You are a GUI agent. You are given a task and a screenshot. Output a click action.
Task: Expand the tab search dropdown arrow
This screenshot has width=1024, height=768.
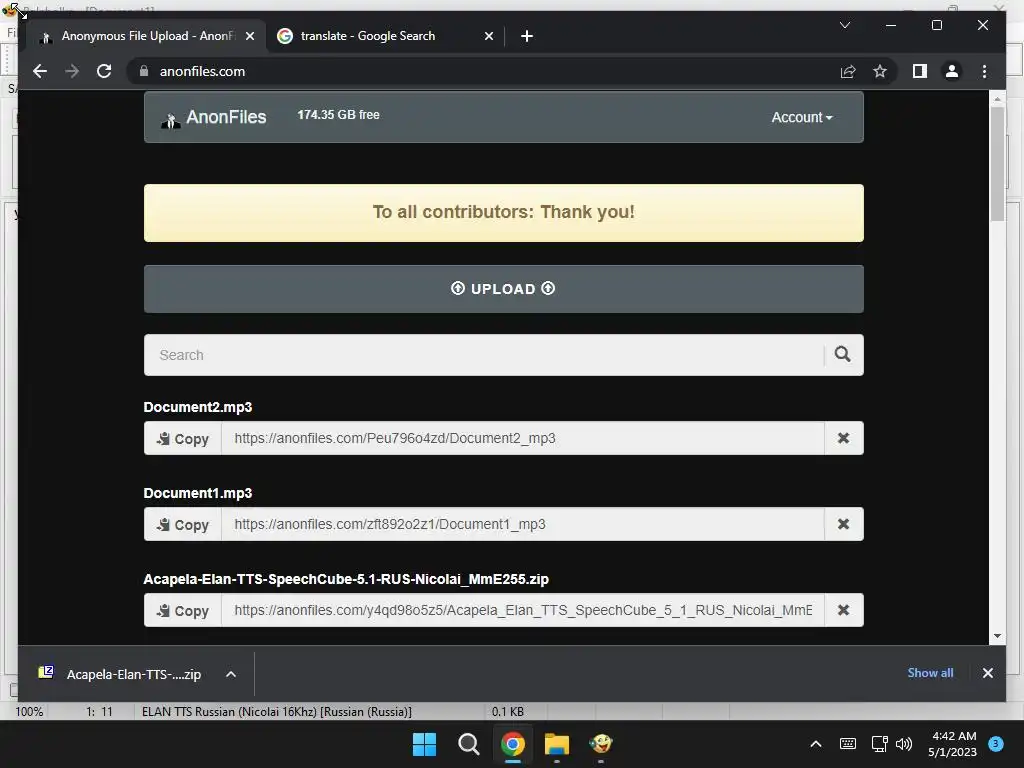(x=844, y=25)
